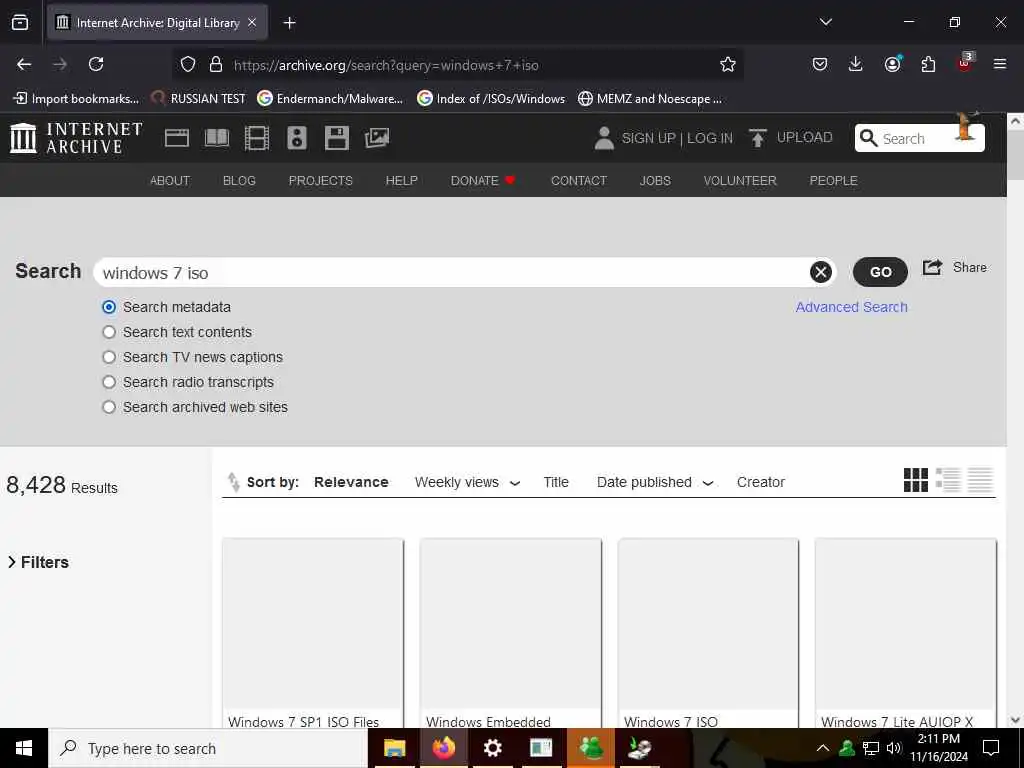The image size is (1024, 768).
Task: Sort results by Title
Action: (556, 482)
